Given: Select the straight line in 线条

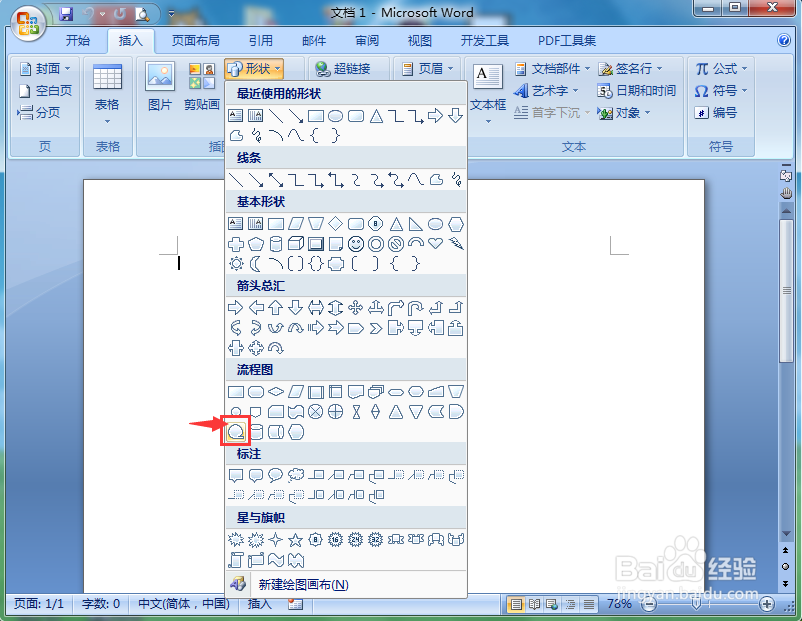Looking at the screenshot, I should pyautogui.click(x=236, y=180).
